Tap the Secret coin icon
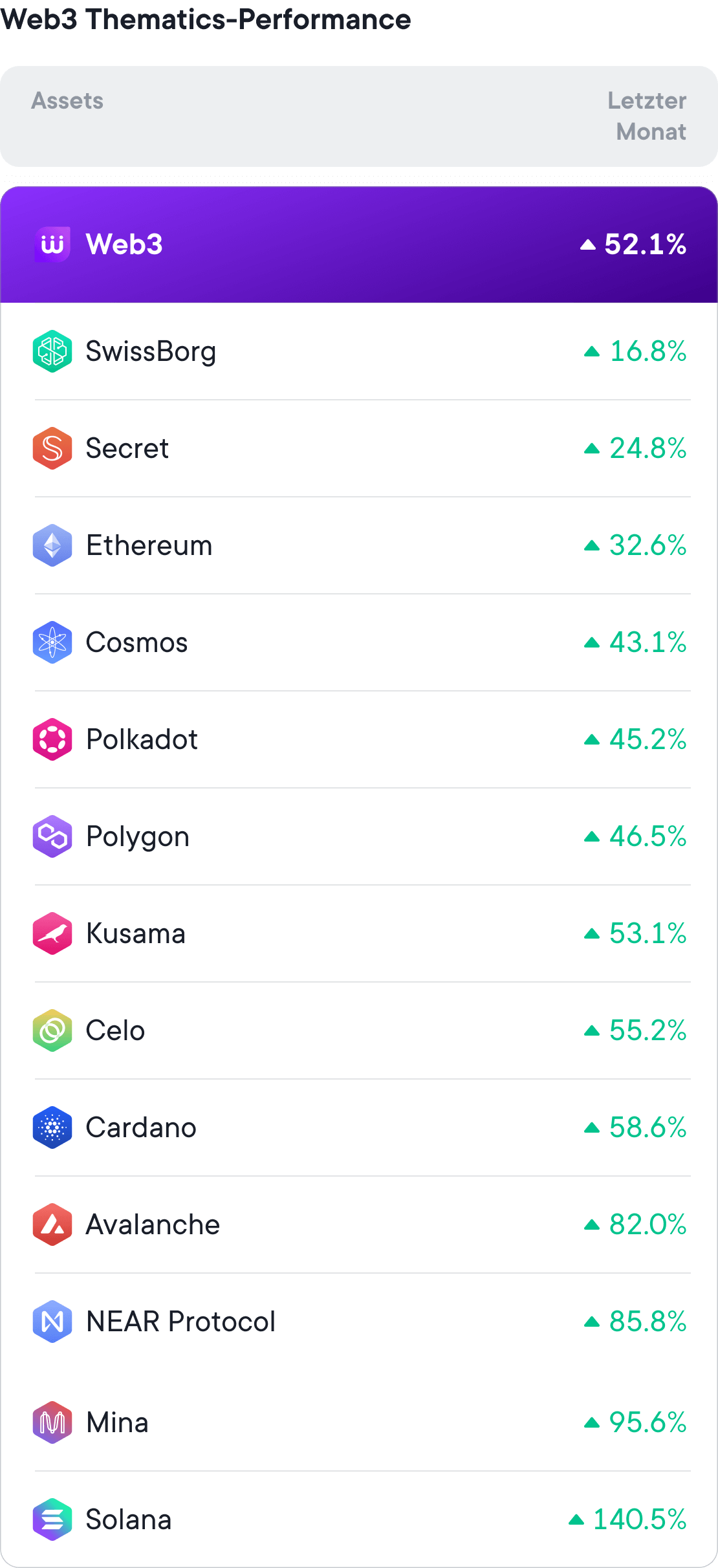 tap(52, 448)
